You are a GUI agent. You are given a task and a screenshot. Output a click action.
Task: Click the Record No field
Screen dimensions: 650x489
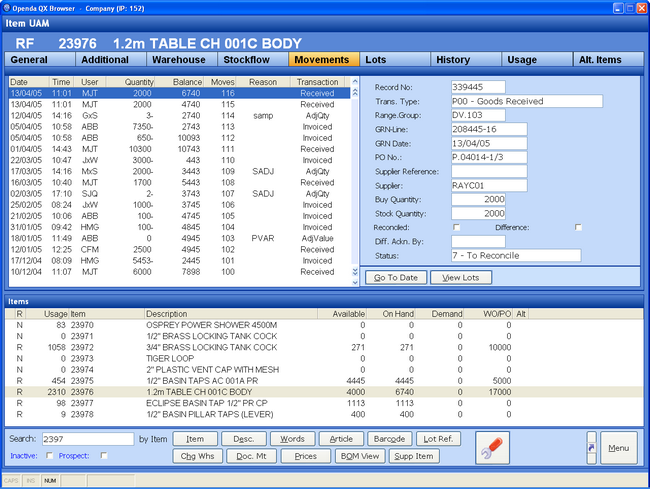tap(478, 87)
